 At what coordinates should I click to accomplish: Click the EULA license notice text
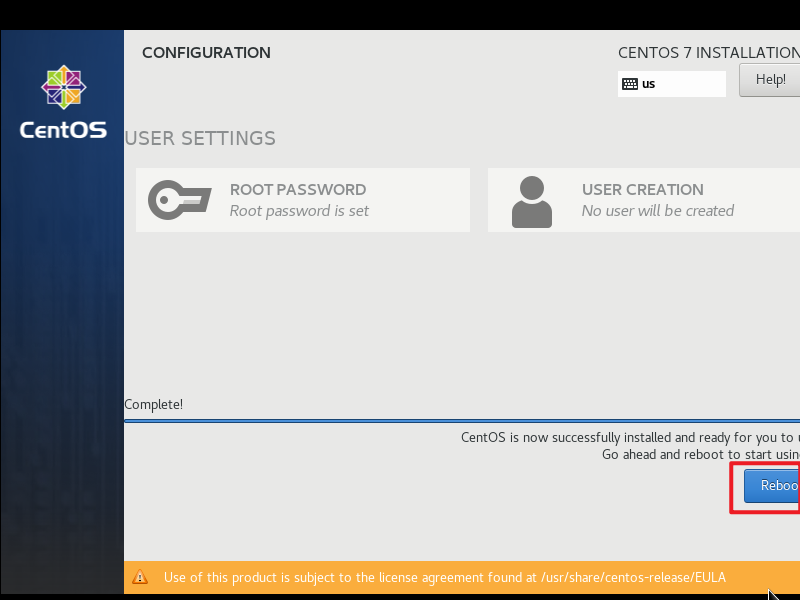pyautogui.click(x=444, y=577)
